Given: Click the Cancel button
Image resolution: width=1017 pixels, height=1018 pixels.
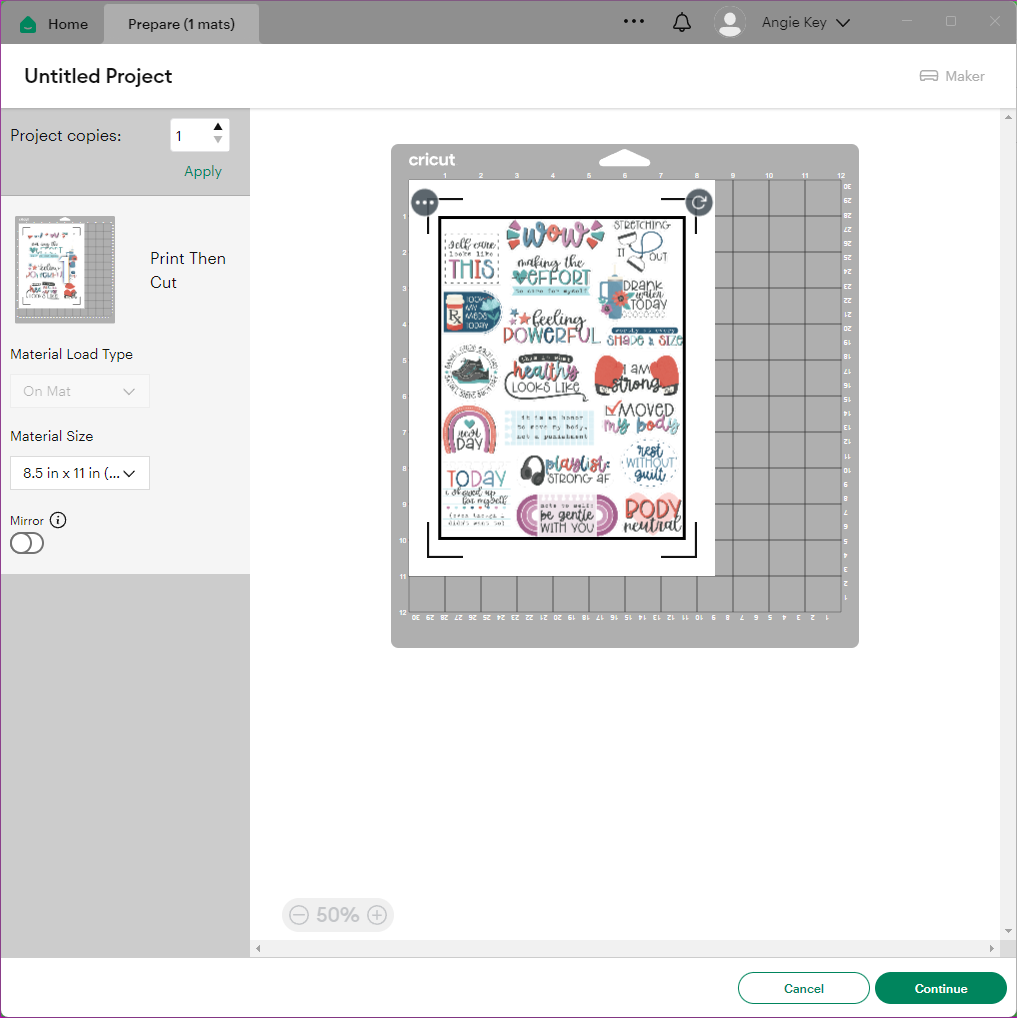Looking at the screenshot, I should click(803, 988).
